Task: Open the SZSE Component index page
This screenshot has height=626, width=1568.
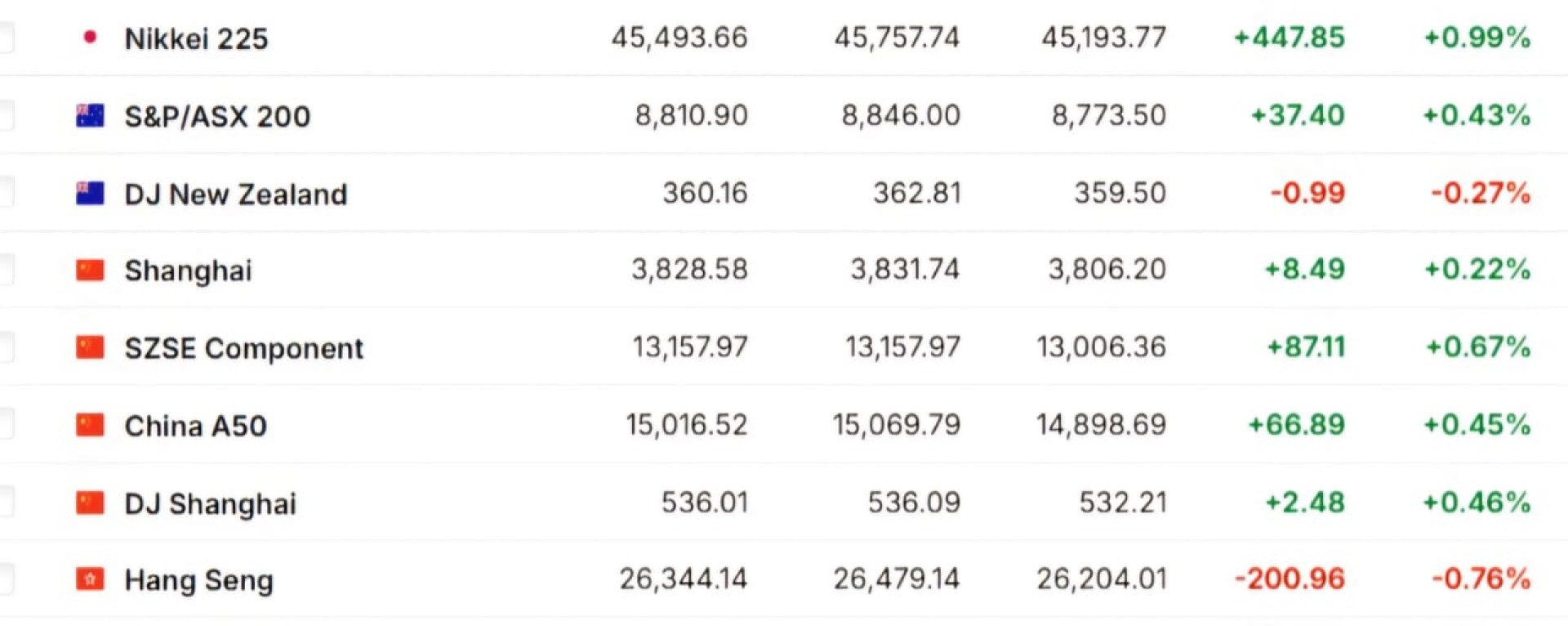Action: click(243, 348)
